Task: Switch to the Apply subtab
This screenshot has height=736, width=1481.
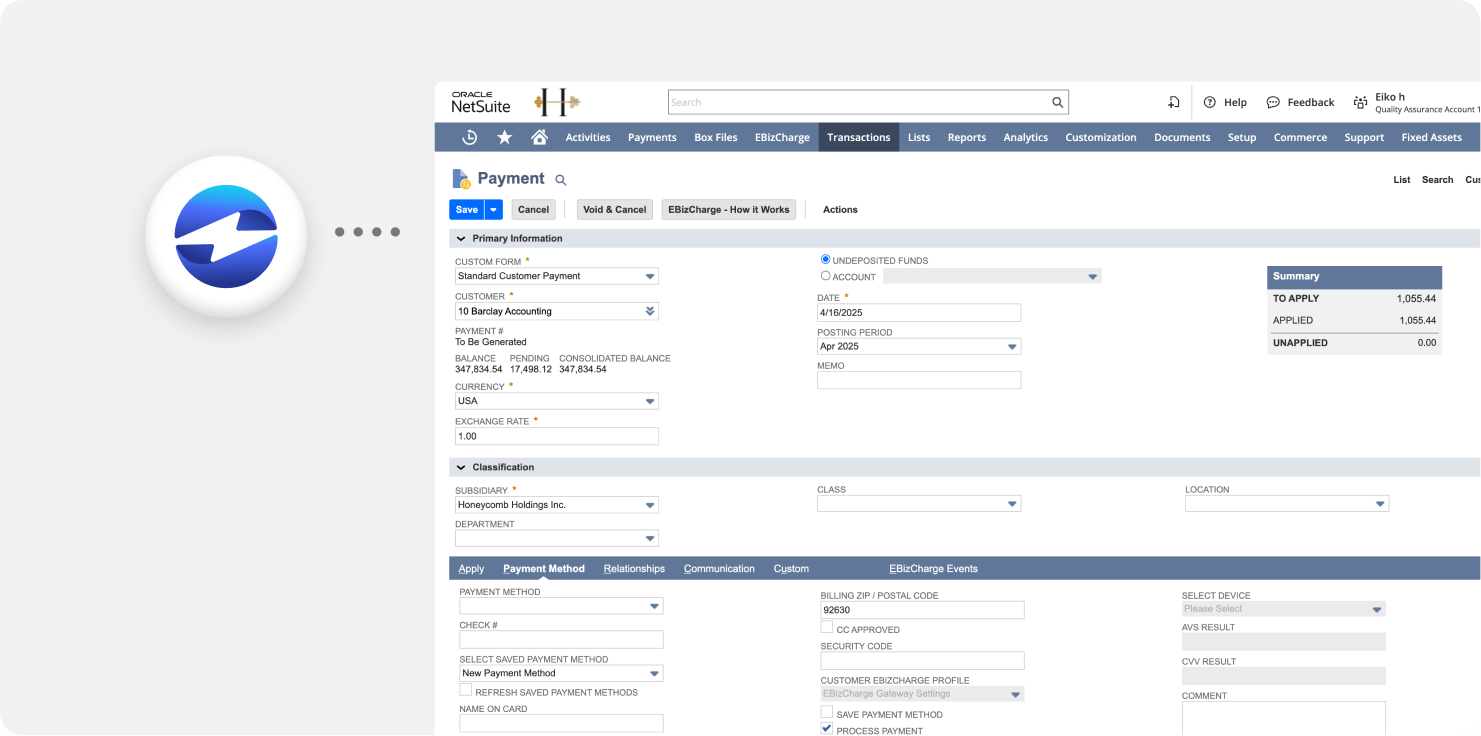Action: 471,568
